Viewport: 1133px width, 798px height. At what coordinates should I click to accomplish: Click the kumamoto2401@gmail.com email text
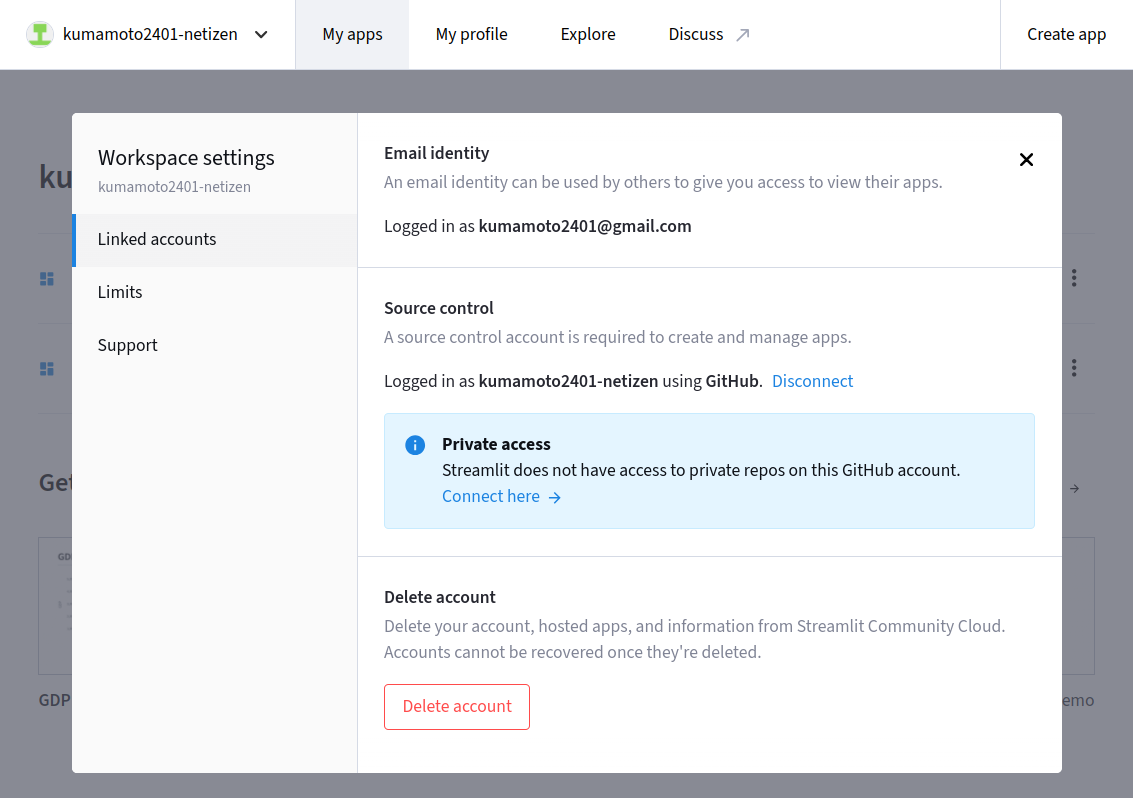[585, 226]
